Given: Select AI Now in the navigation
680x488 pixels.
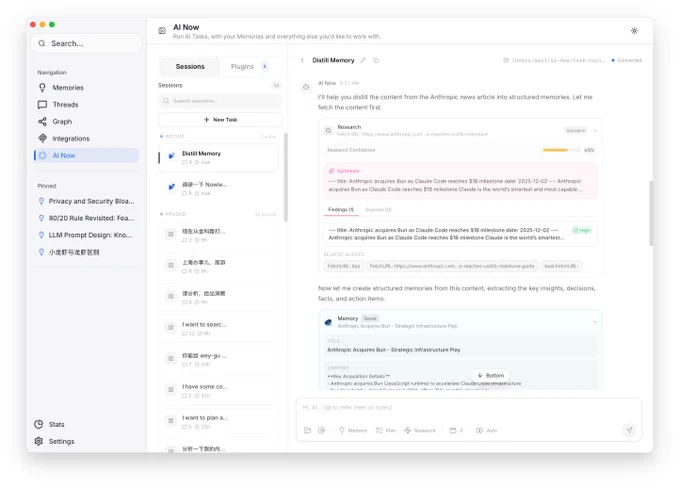Looking at the screenshot, I should click(x=87, y=155).
